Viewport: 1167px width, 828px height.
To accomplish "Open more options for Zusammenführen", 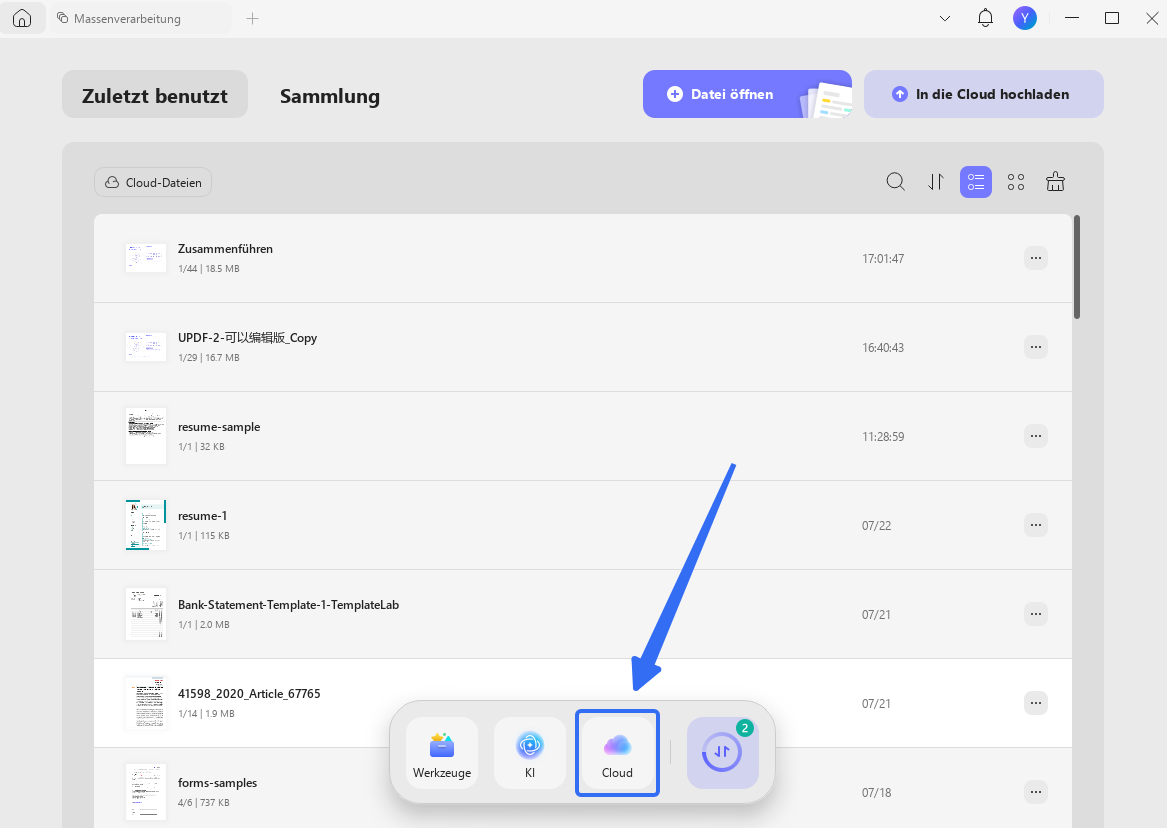I will [x=1036, y=258].
